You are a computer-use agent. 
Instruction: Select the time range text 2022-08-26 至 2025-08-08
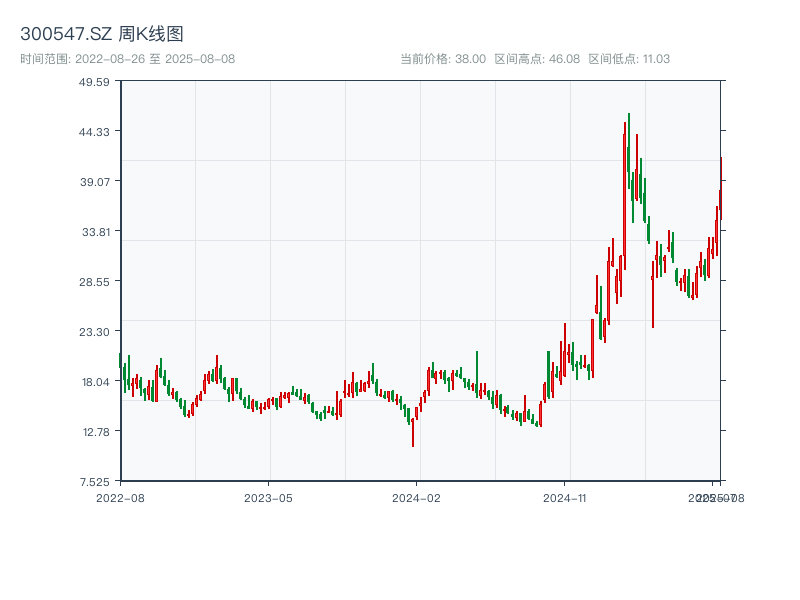pyautogui.click(x=155, y=59)
